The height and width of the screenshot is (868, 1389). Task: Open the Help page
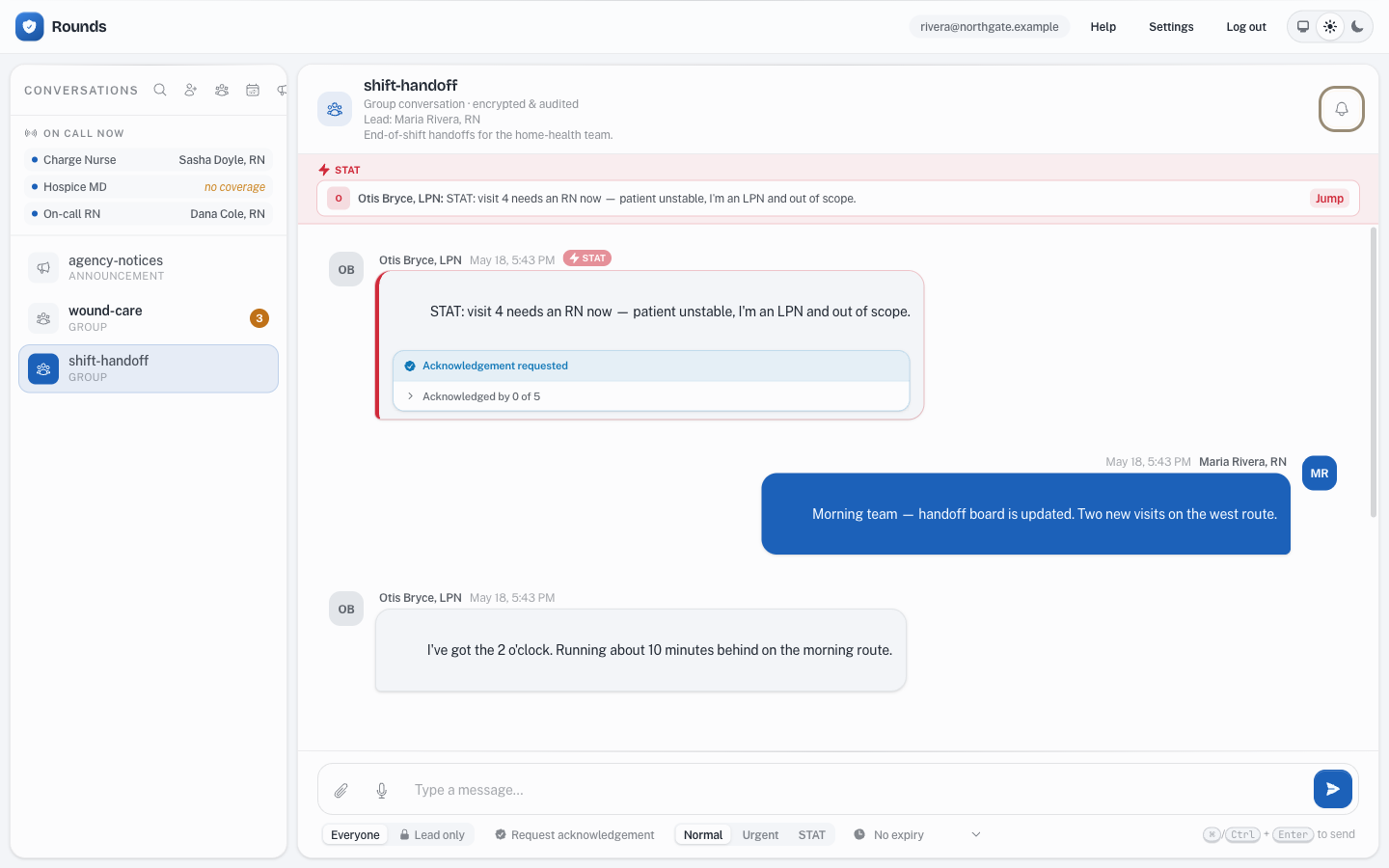pyautogui.click(x=1103, y=27)
